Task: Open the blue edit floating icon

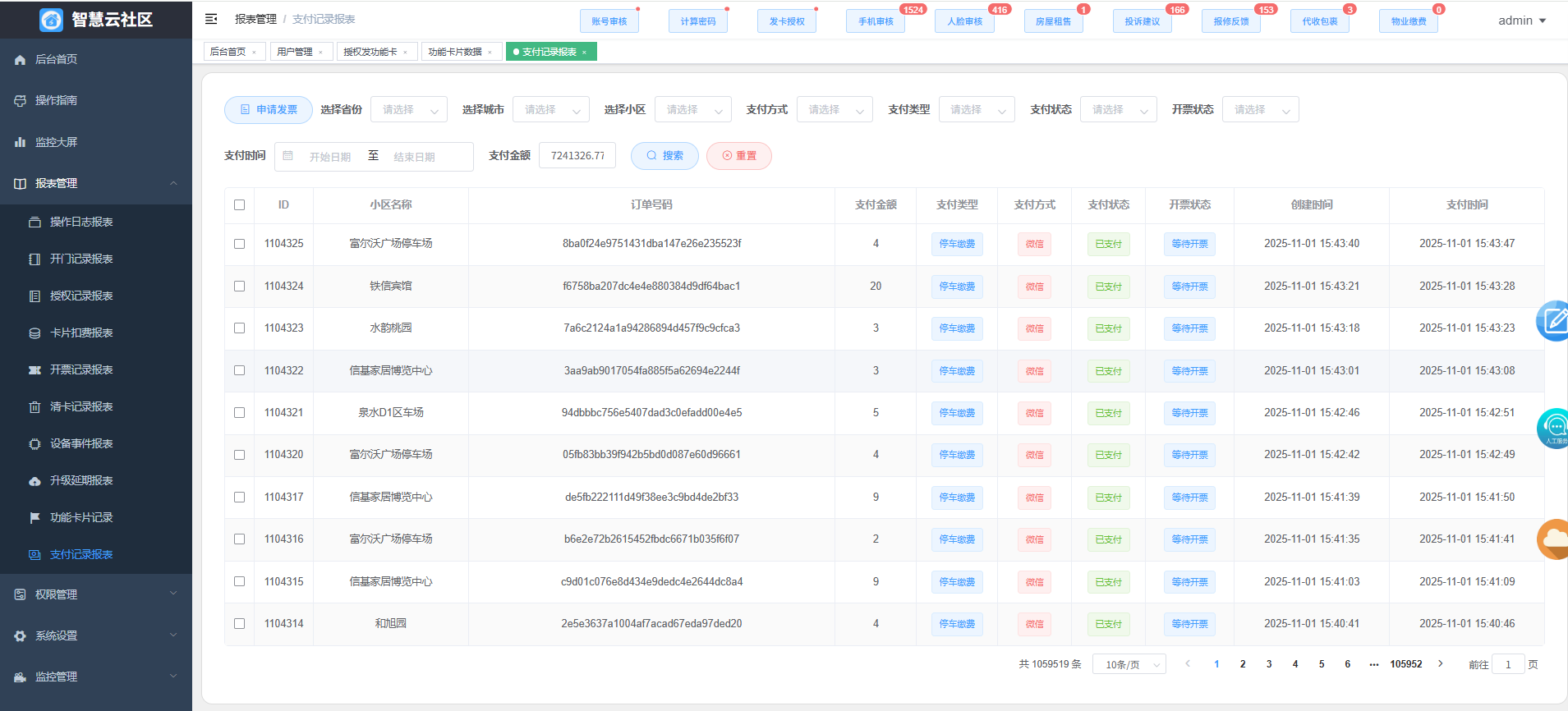Action: point(1554,321)
